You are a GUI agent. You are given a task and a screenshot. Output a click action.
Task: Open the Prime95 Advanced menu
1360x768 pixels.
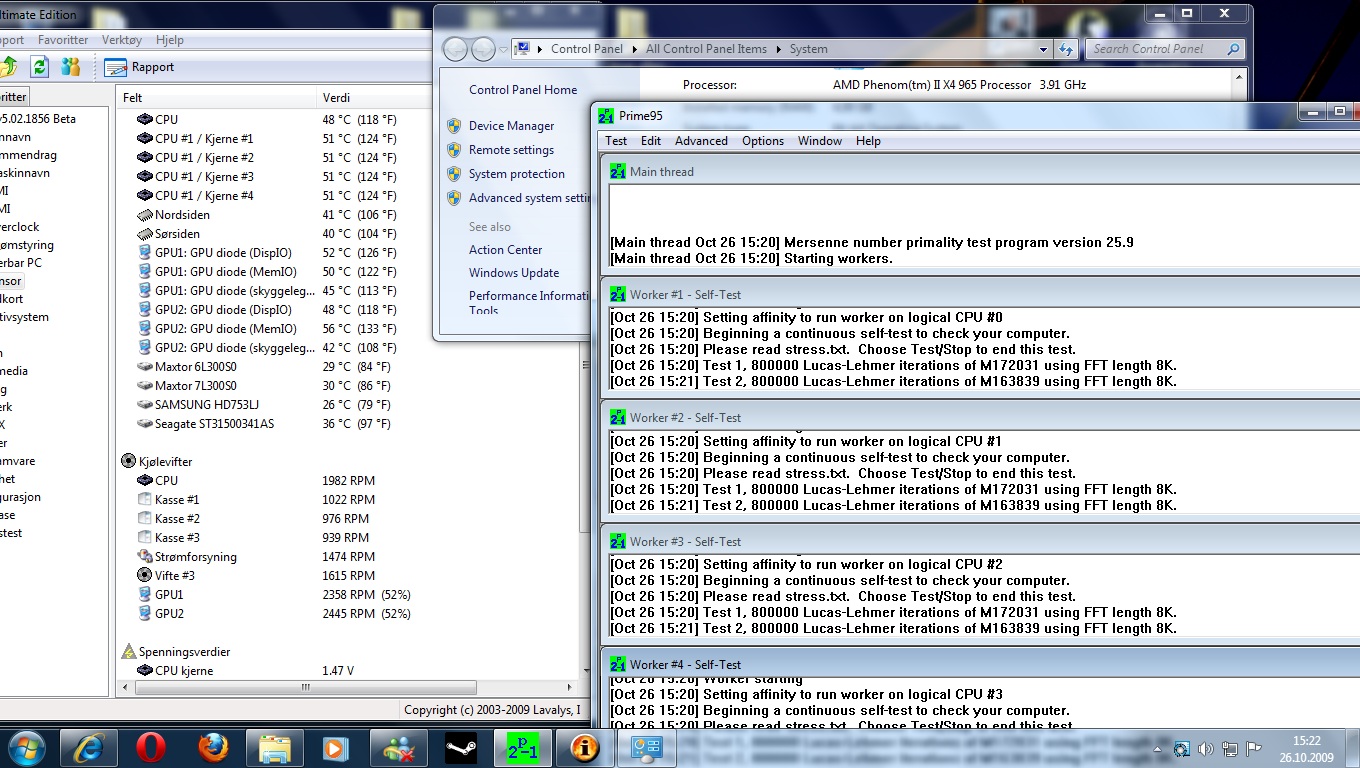[x=701, y=141]
